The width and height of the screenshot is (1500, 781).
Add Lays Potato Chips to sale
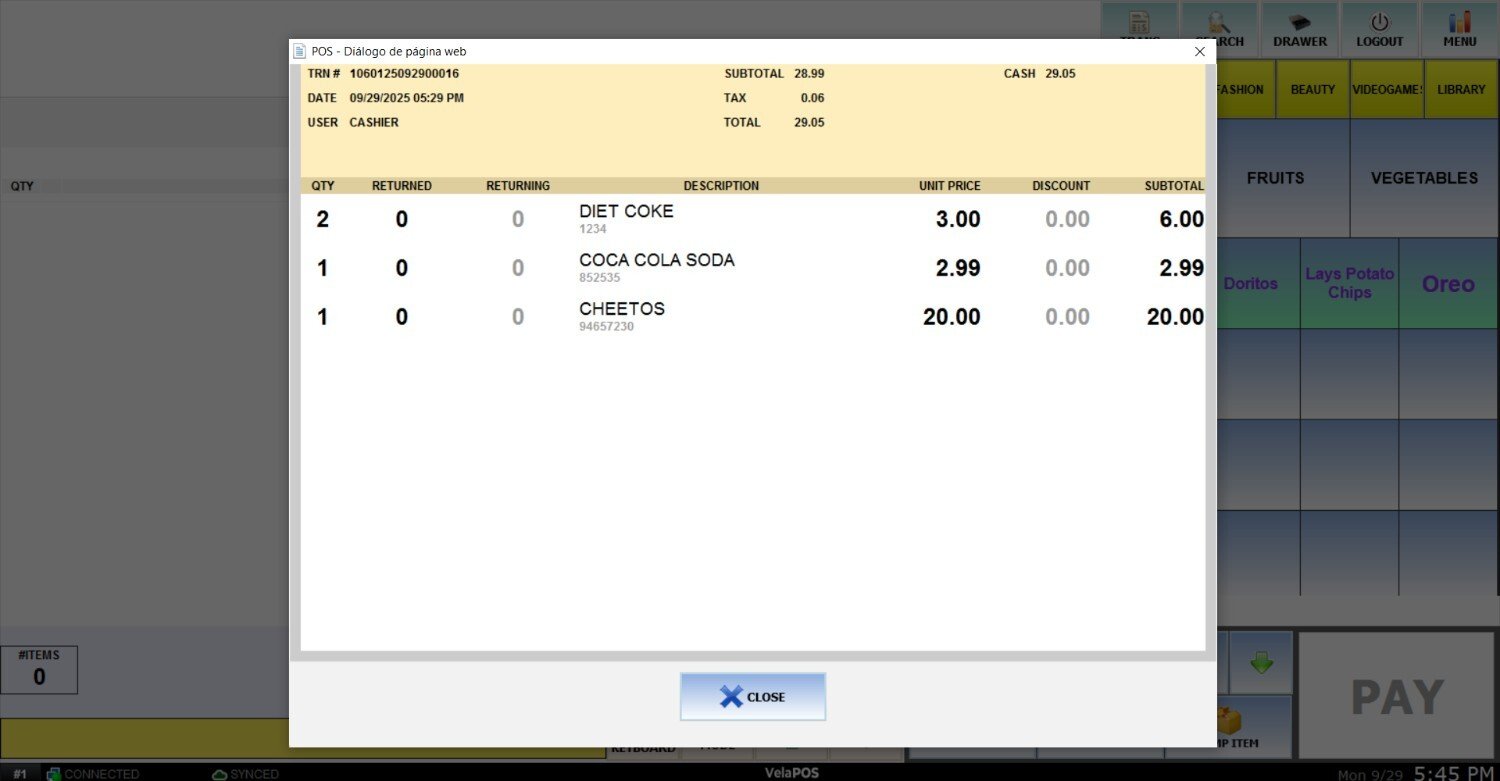coord(1349,284)
